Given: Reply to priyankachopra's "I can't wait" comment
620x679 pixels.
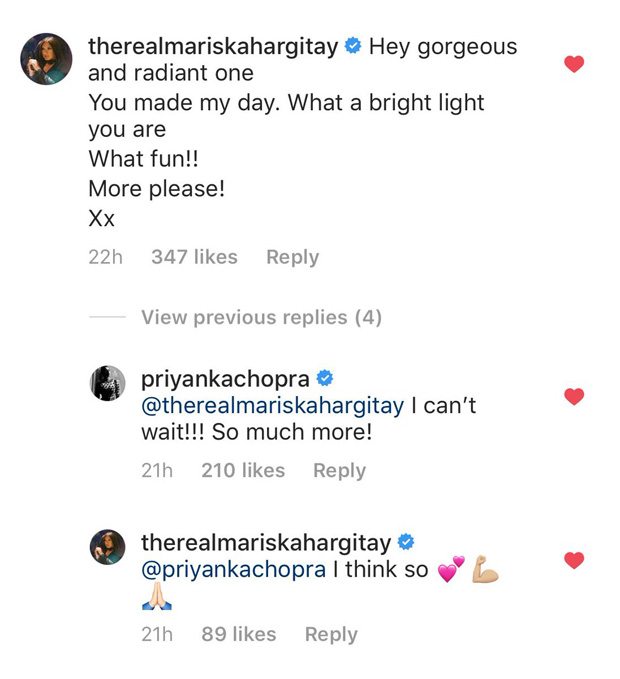Looking at the screenshot, I should (x=339, y=470).
